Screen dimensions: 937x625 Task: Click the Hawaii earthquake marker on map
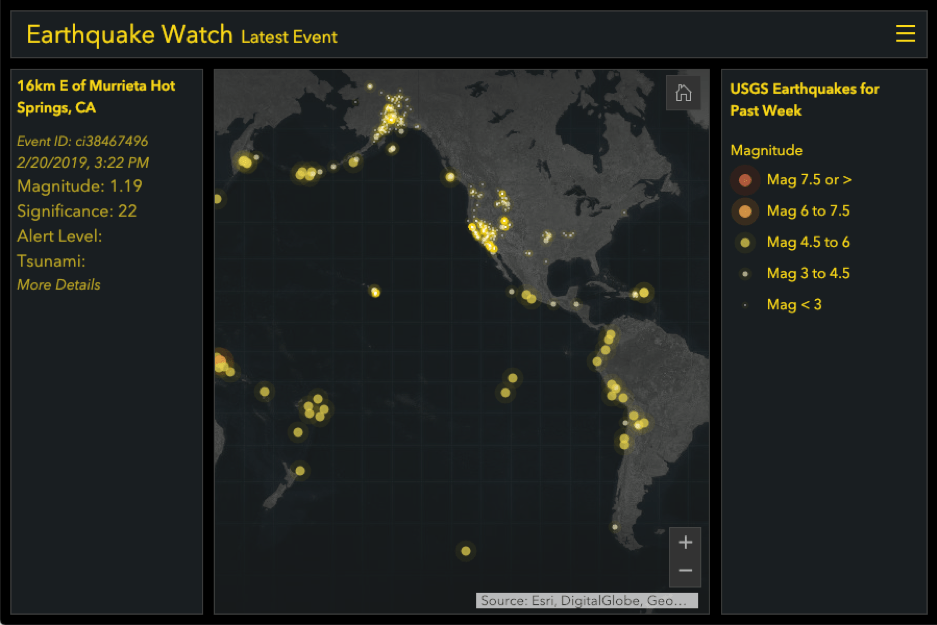coord(375,292)
